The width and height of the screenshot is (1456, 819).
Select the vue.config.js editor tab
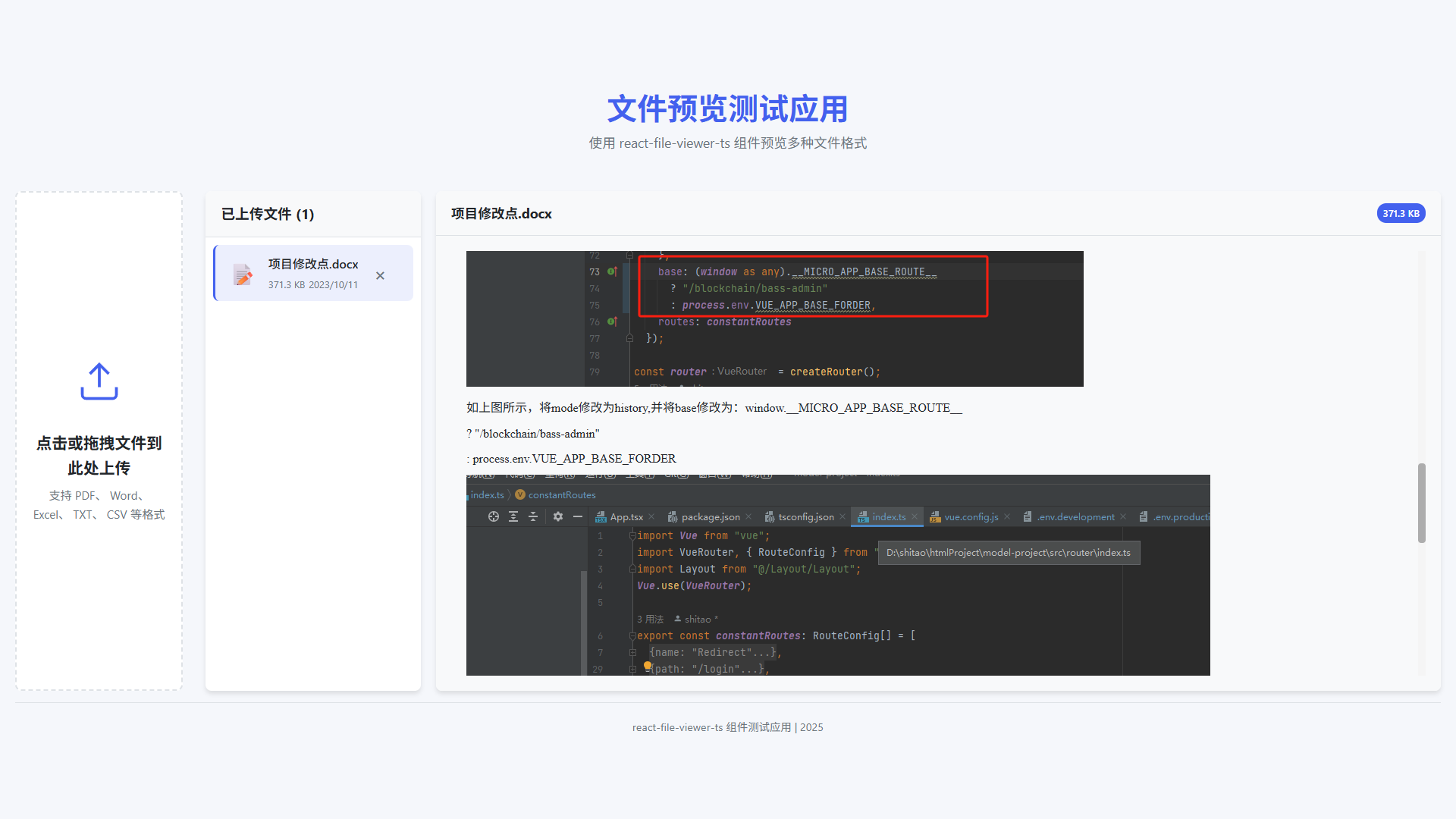click(973, 516)
